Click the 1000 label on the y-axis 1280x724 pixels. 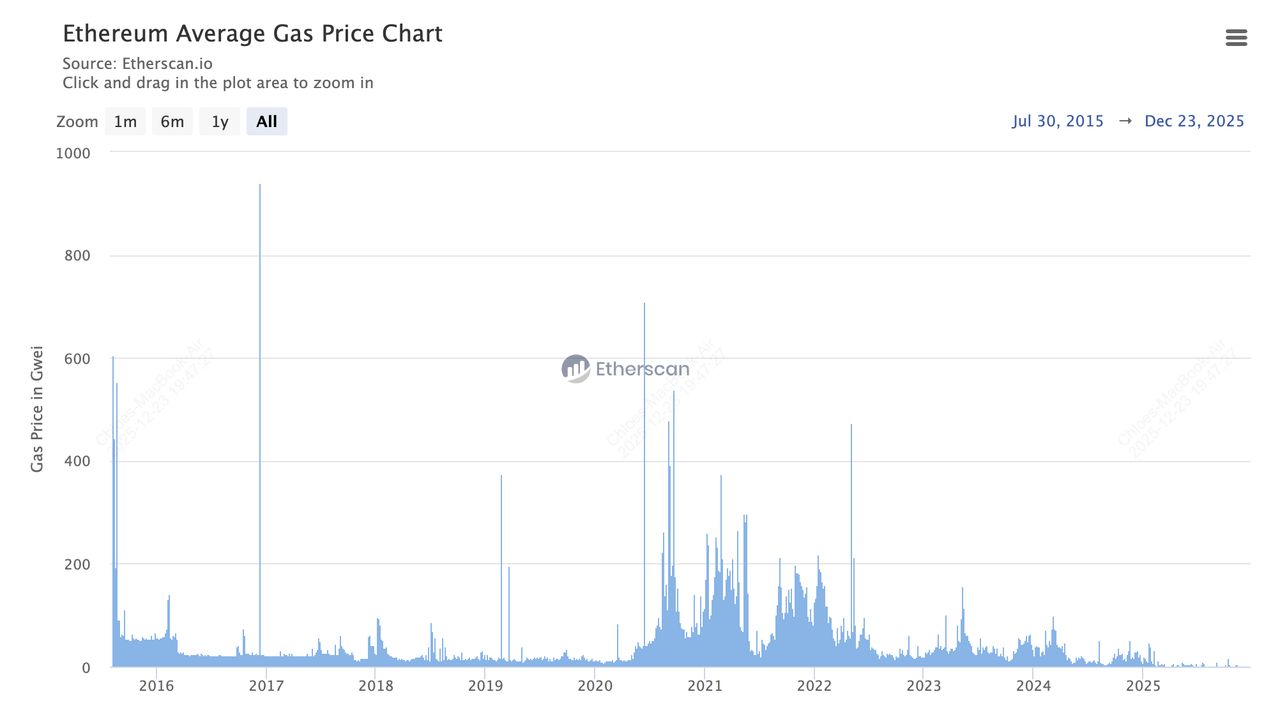(72, 153)
